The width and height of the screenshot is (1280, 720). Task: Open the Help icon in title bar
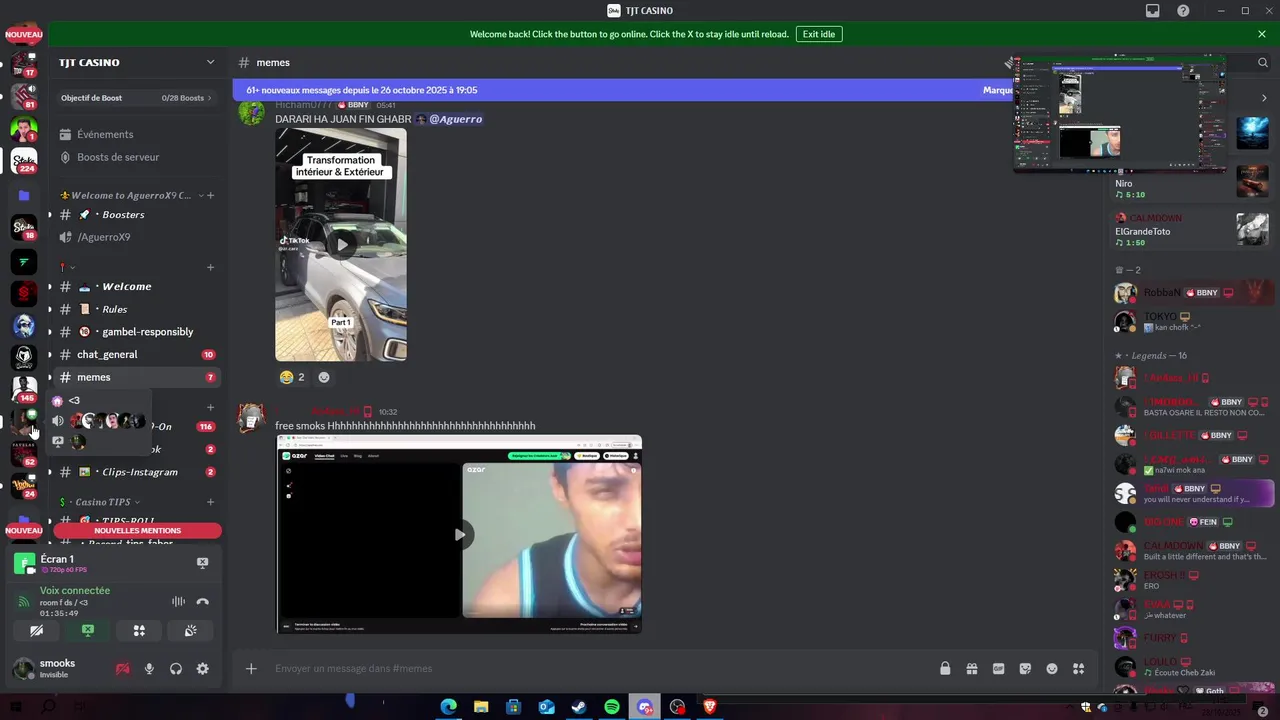[x=1183, y=11]
